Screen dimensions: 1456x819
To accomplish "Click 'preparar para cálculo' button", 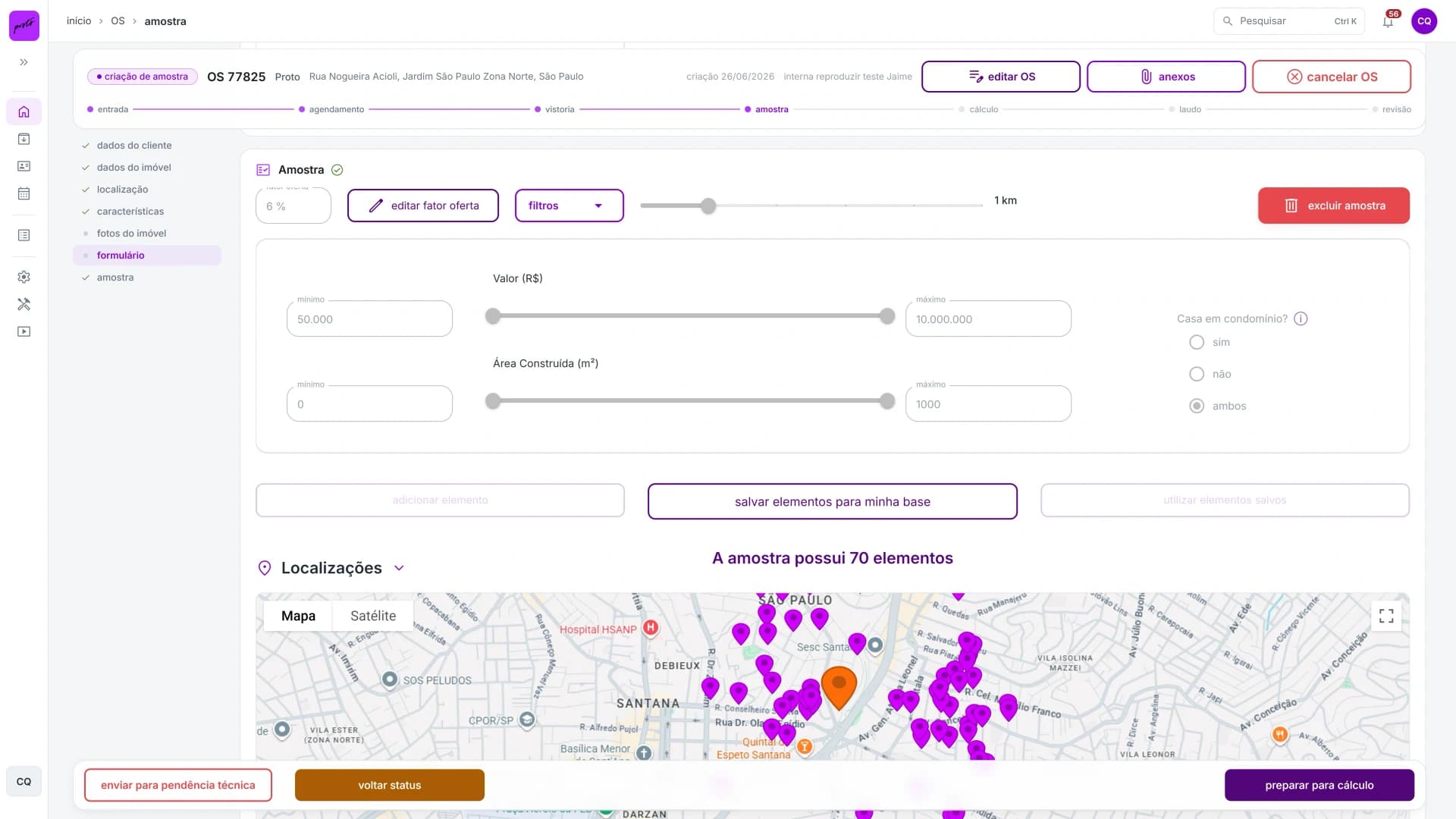I will 1319,785.
